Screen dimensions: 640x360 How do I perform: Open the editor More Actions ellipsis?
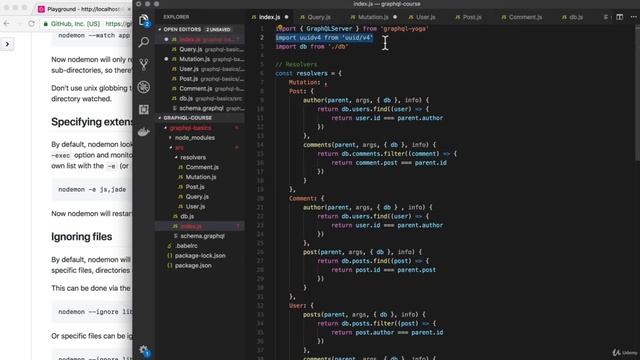[x=633, y=17]
